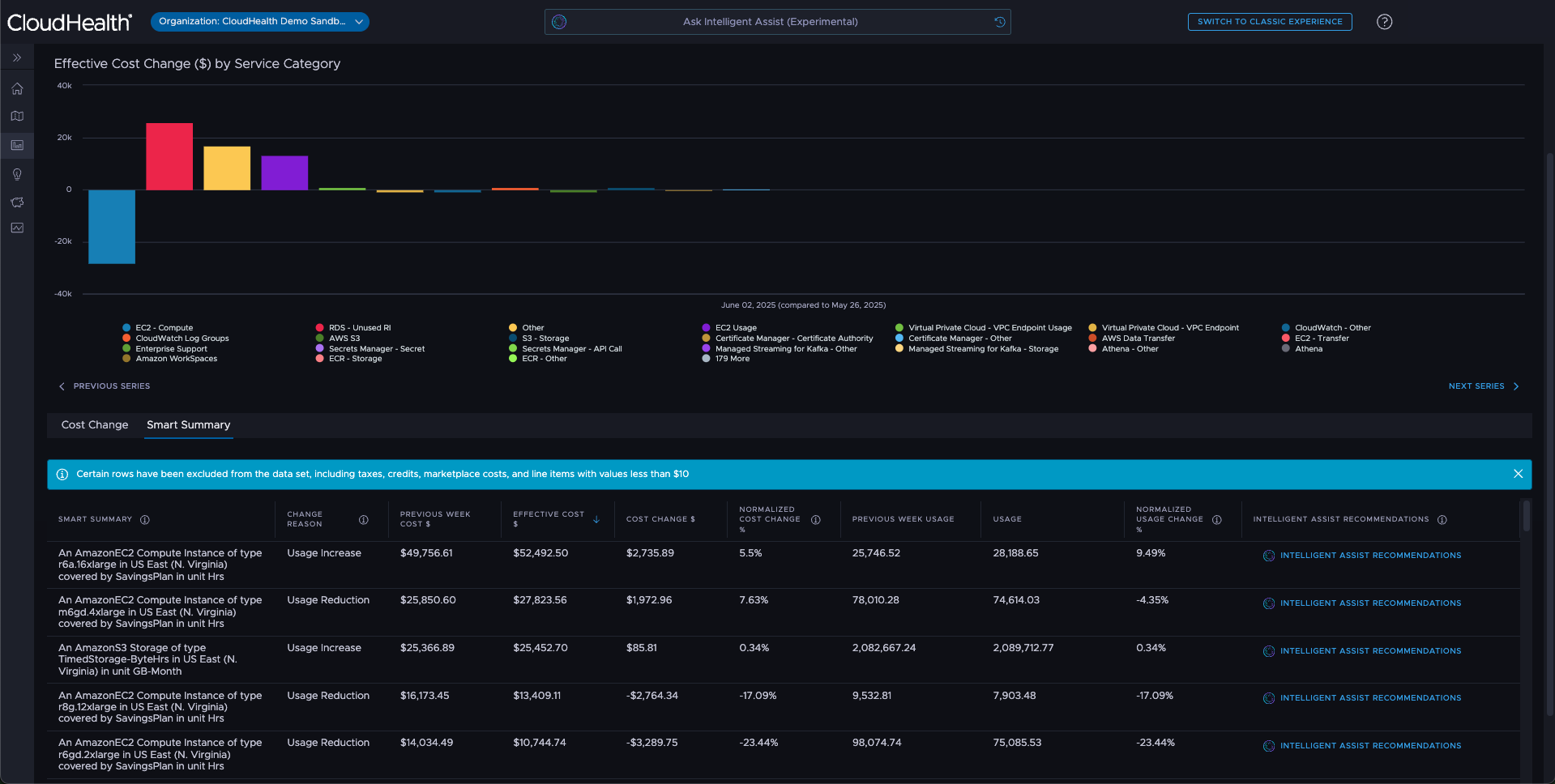Open the lightbulb recommendations sidebar icon
Viewport: 1555px width, 784px height.
17,174
